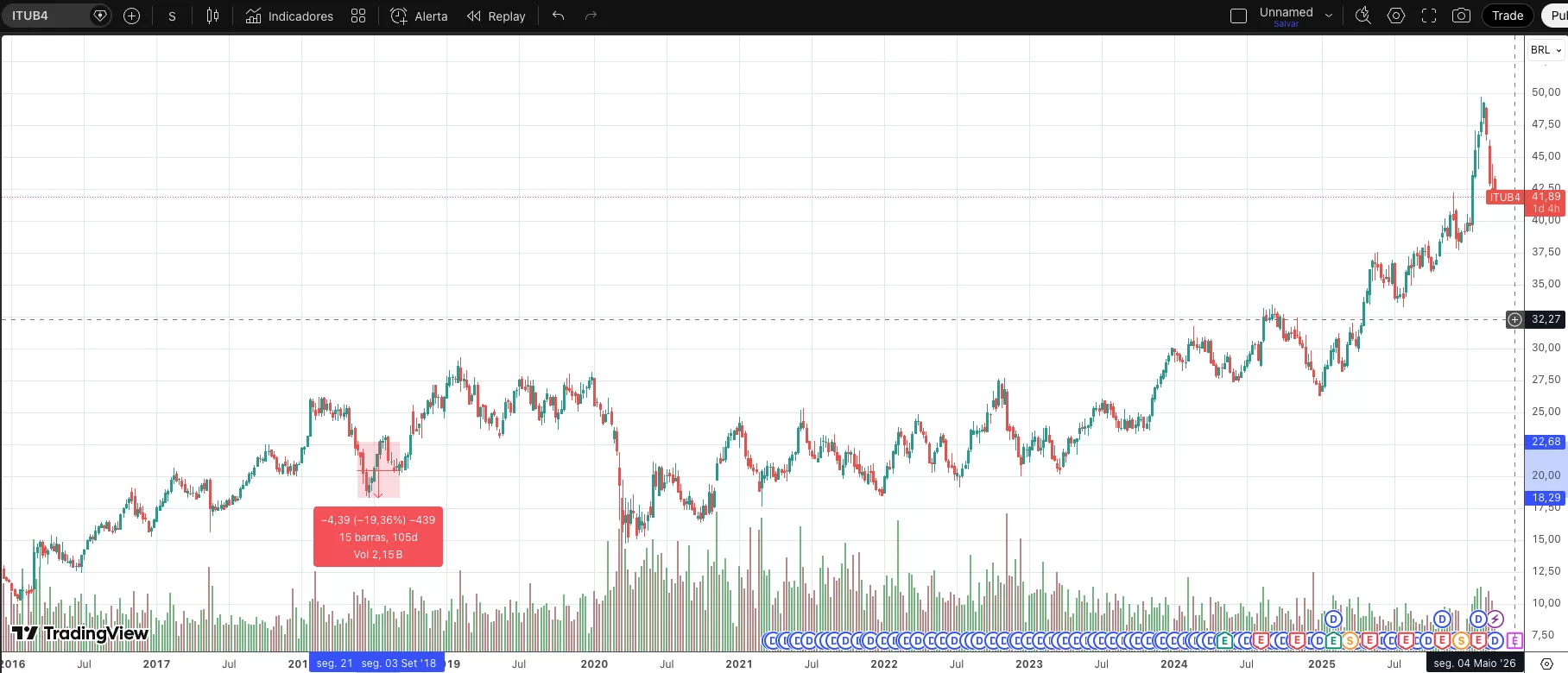Click the seg. 04 Maio '26 date label
This screenshot has width=1568, height=673.
[1475, 664]
